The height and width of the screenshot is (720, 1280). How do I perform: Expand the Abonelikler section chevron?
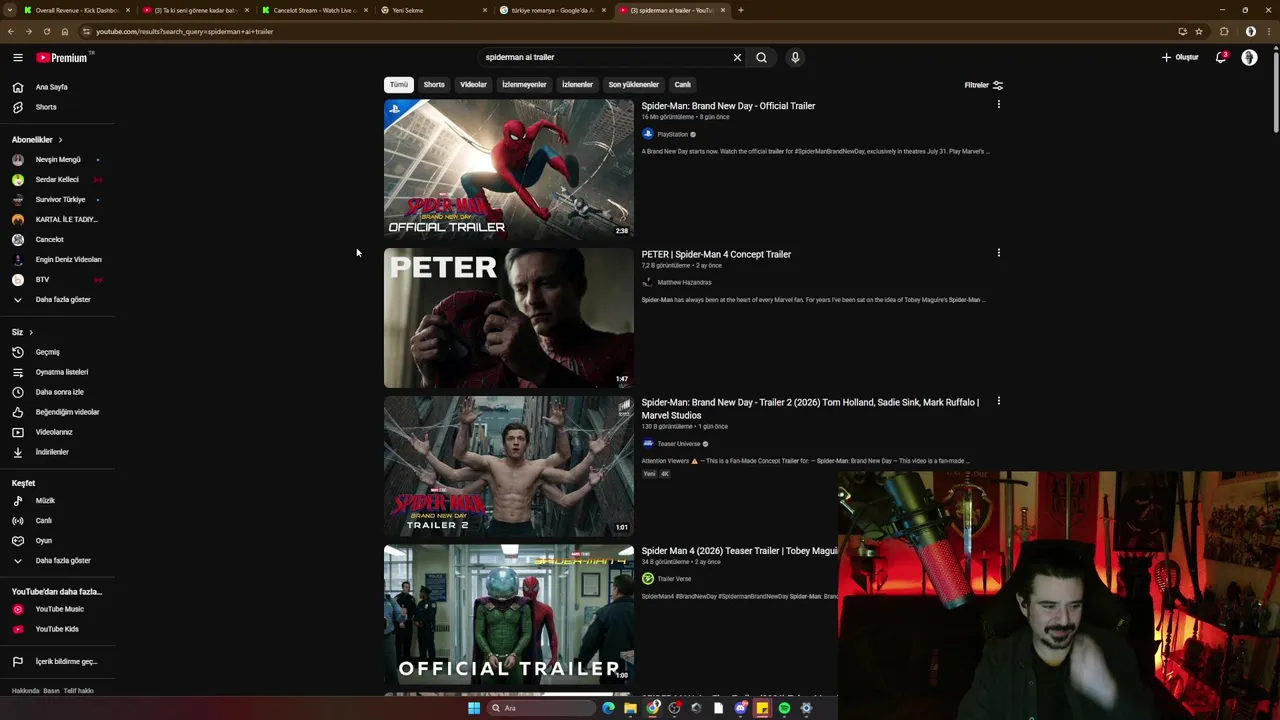tap(60, 140)
